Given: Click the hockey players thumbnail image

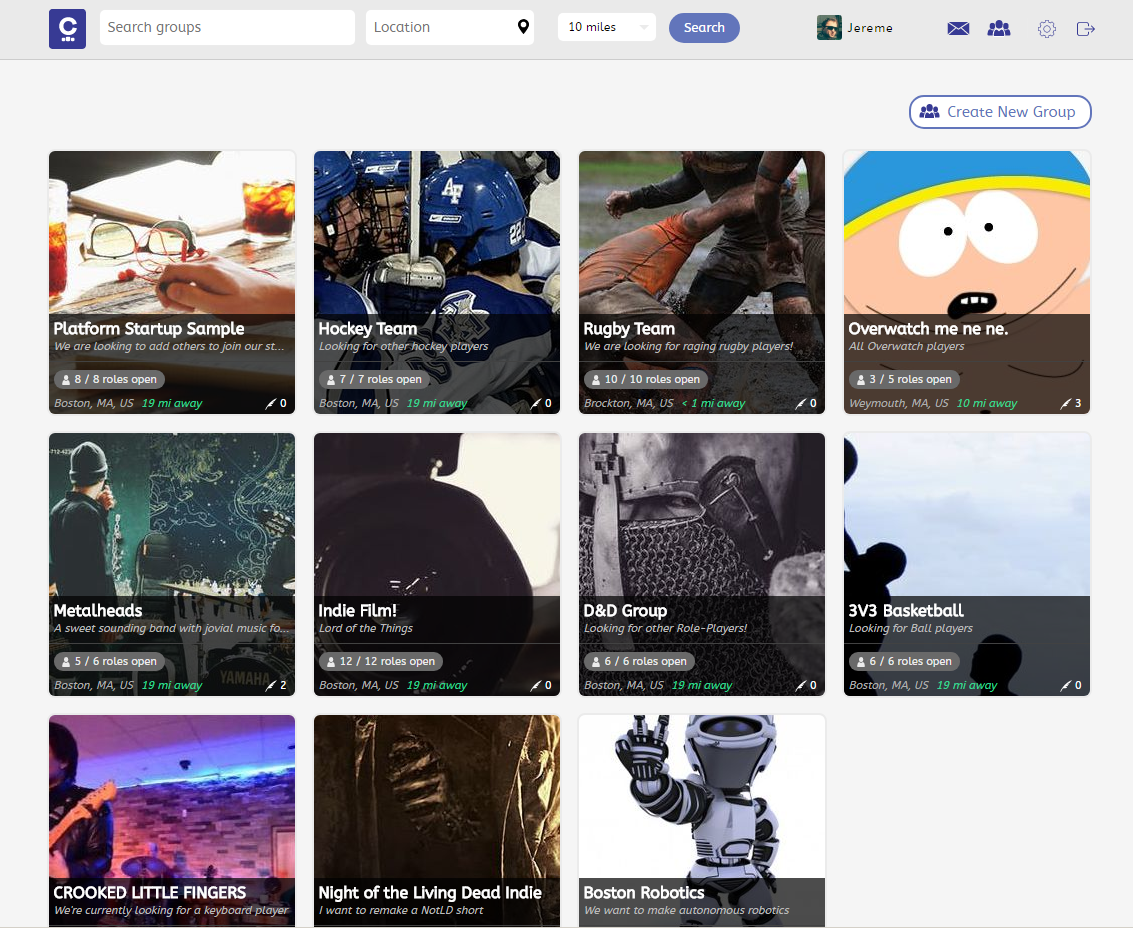Looking at the screenshot, I should [x=436, y=233].
